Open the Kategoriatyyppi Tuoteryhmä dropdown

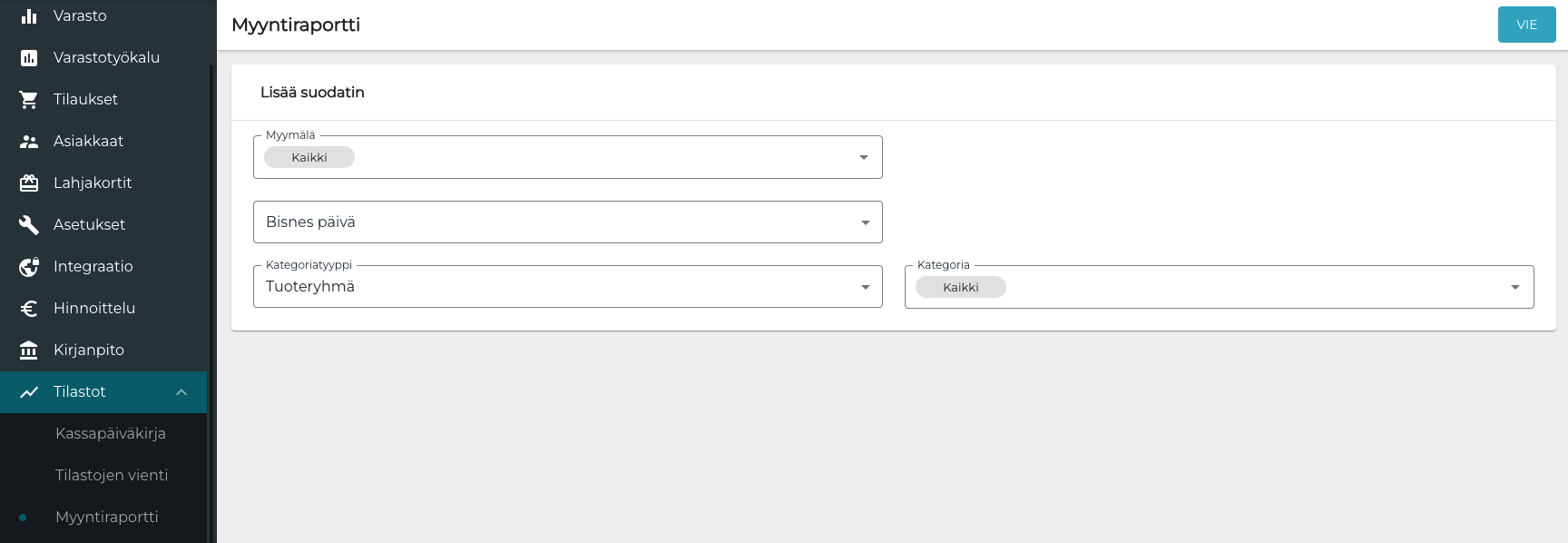865,287
